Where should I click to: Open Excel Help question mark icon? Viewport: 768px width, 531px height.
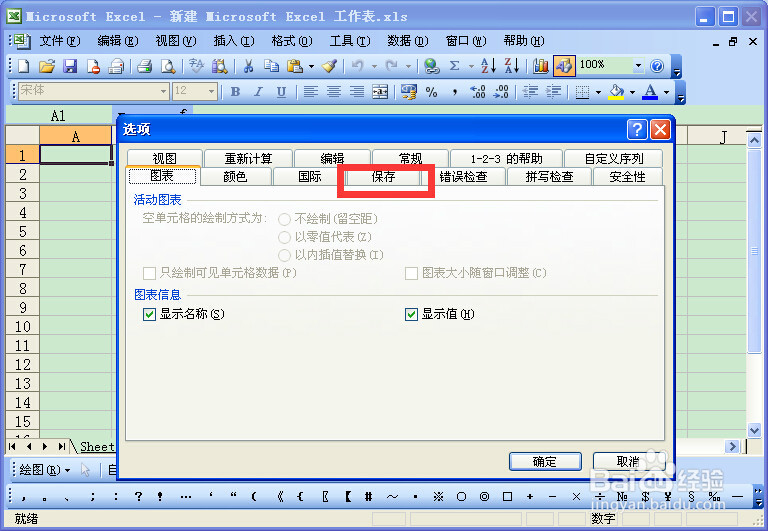[657, 66]
